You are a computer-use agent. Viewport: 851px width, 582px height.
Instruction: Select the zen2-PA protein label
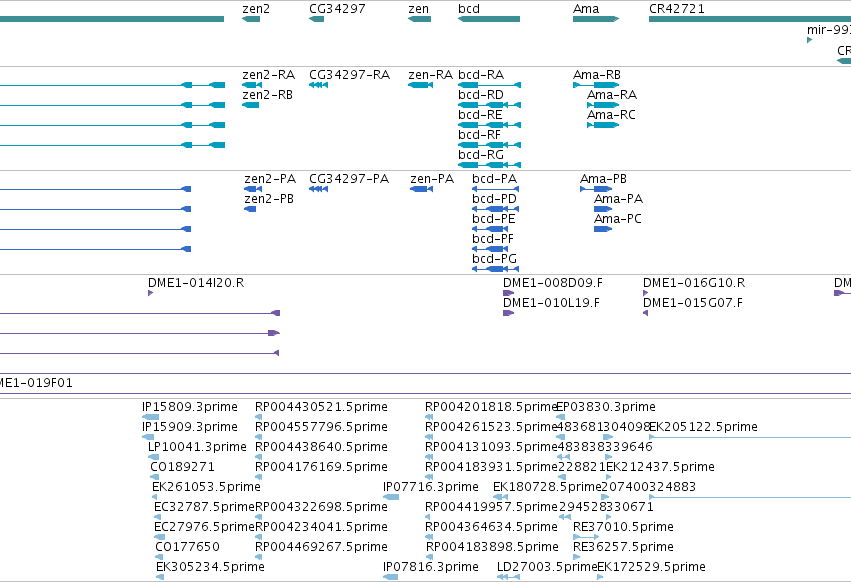tap(270, 179)
